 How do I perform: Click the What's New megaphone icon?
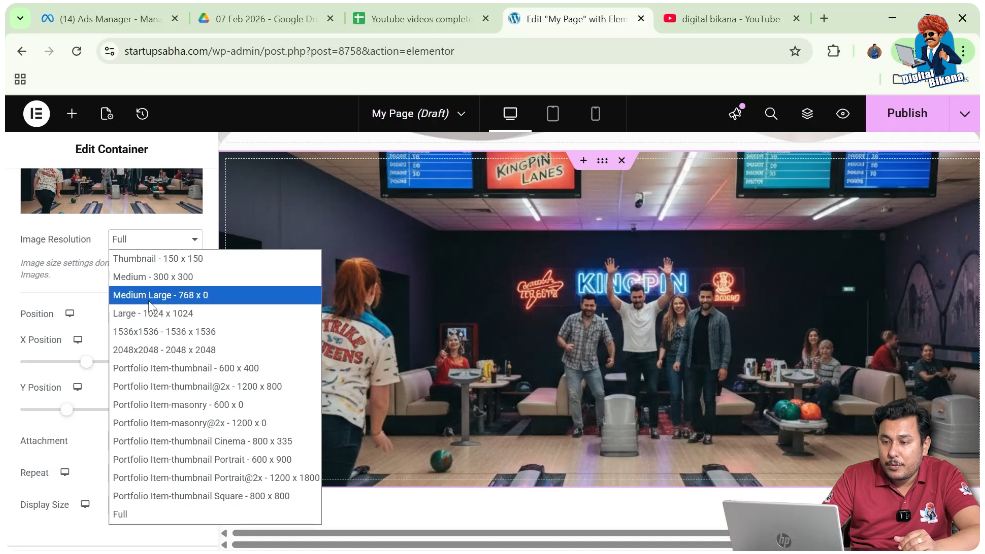(736, 113)
